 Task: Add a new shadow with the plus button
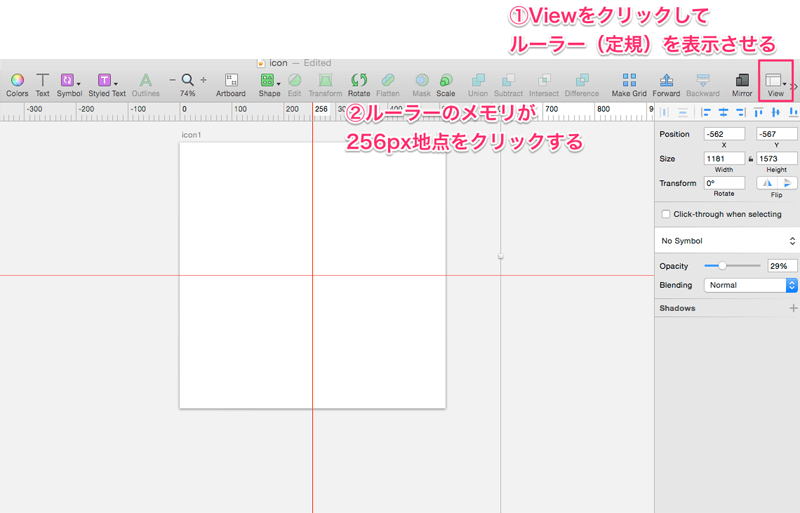point(793,308)
